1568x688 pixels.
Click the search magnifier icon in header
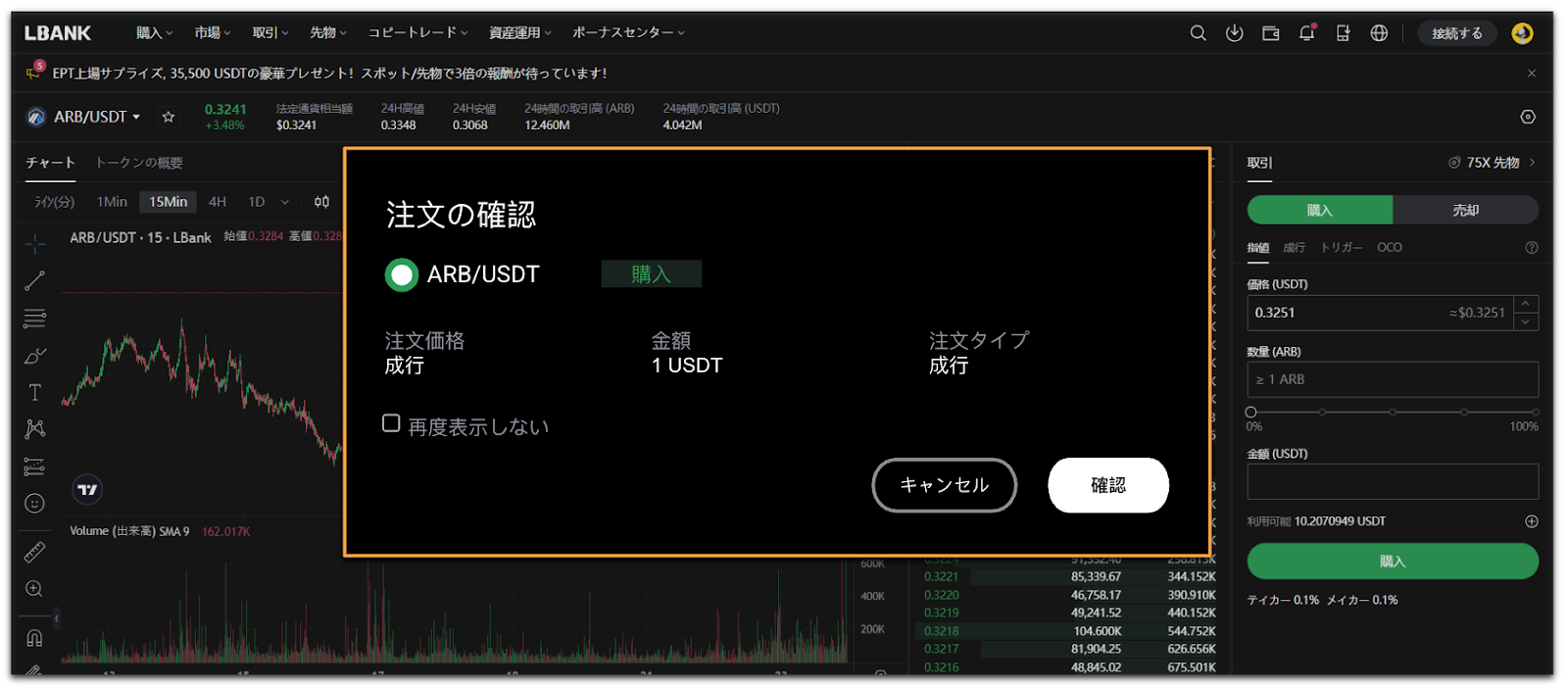pos(1198,33)
